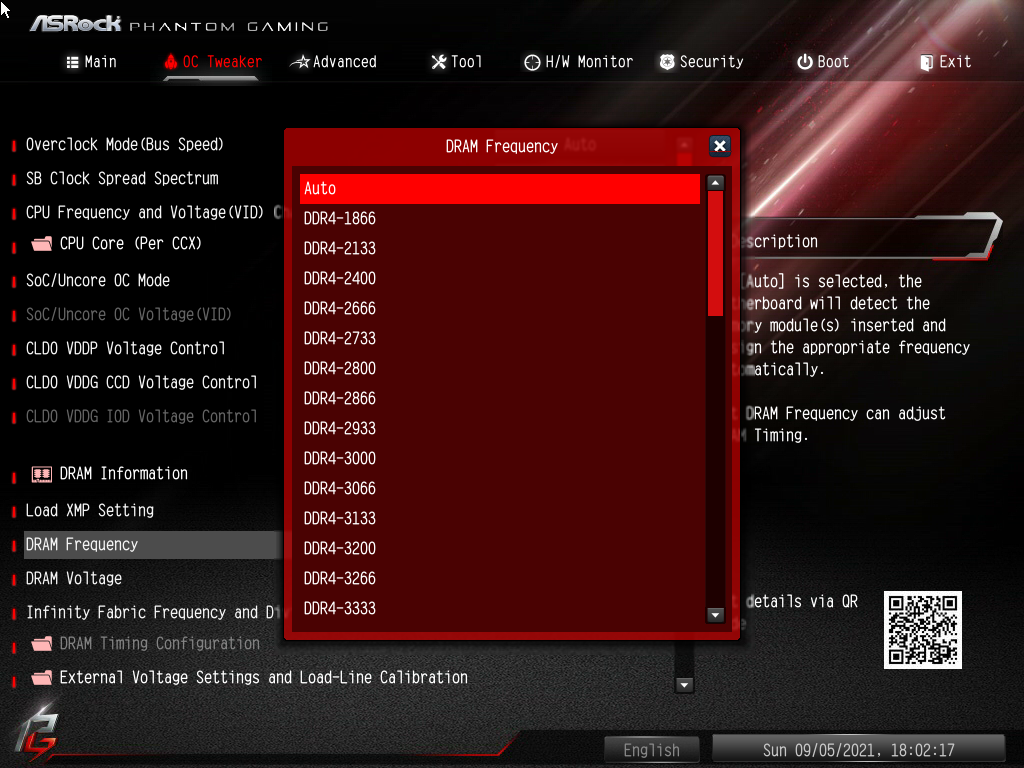Open the Security tab
Screen dimensions: 1024x768
(x=701, y=62)
